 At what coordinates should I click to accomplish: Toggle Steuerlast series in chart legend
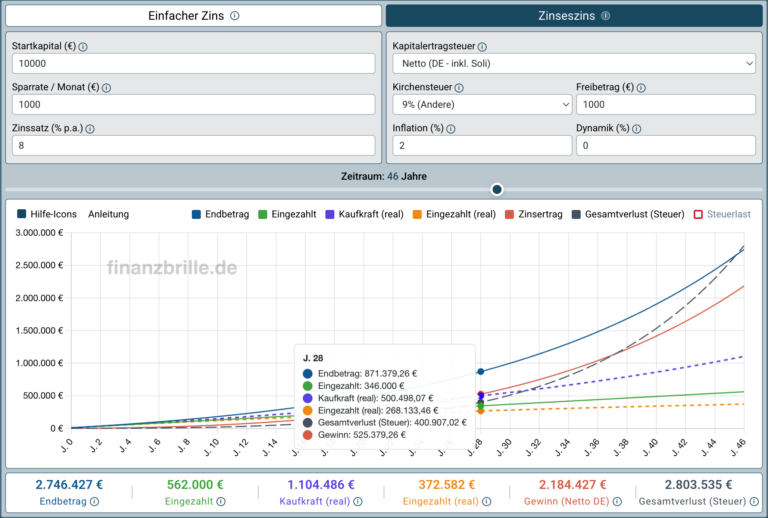722,214
